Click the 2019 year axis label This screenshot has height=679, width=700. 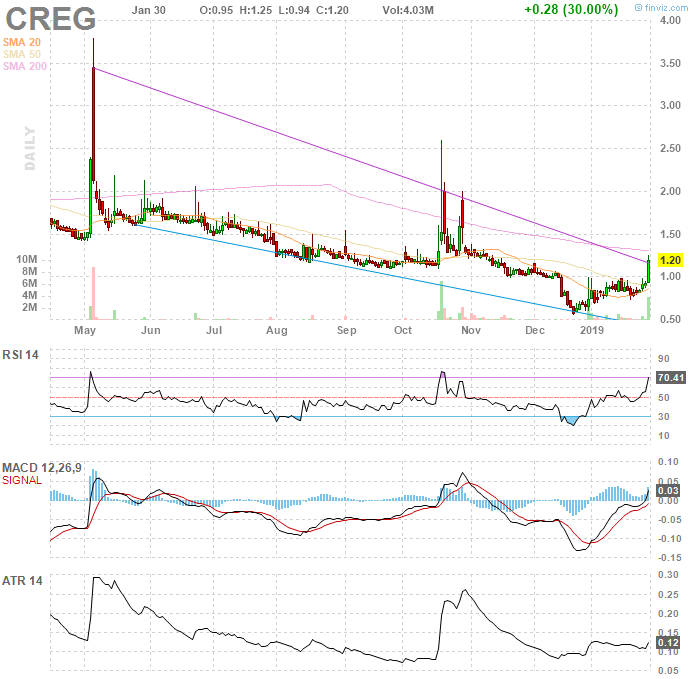point(592,330)
